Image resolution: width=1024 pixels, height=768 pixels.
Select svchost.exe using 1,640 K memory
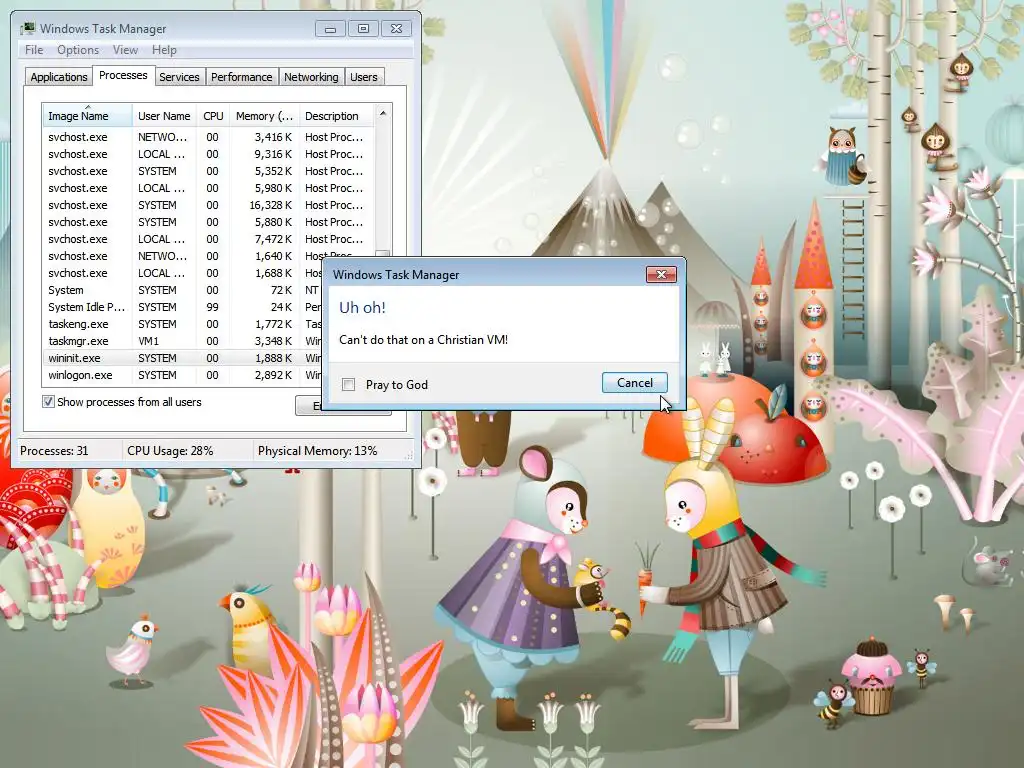coord(209,256)
